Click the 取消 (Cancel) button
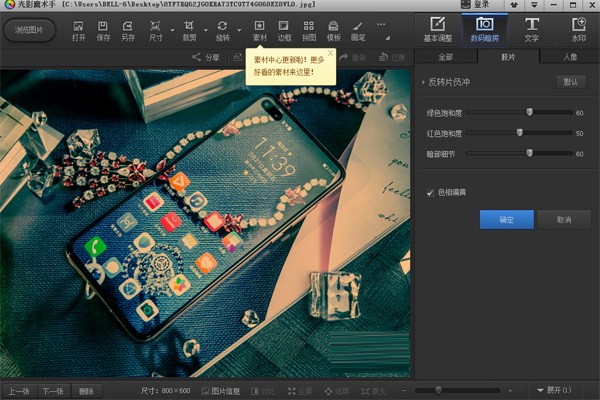The width and height of the screenshot is (600, 400). click(564, 219)
